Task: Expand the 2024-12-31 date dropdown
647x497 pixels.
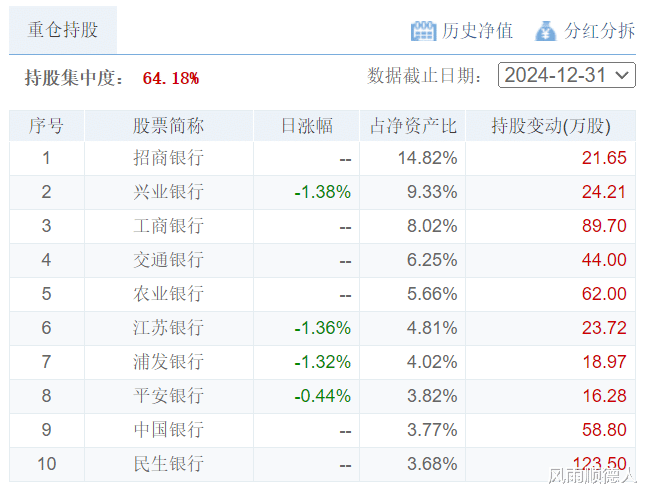Action: click(x=567, y=75)
